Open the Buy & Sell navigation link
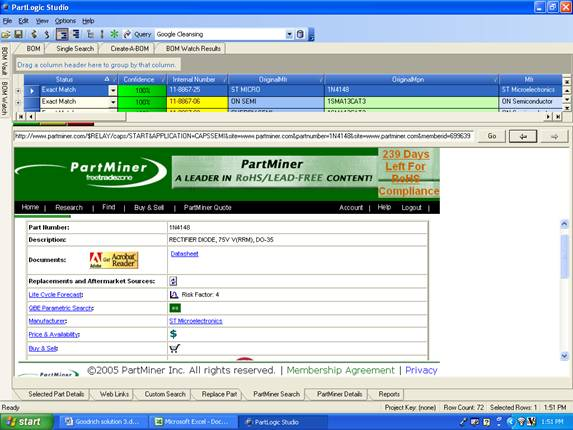The width and height of the screenshot is (573, 430). (x=149, y=207)
